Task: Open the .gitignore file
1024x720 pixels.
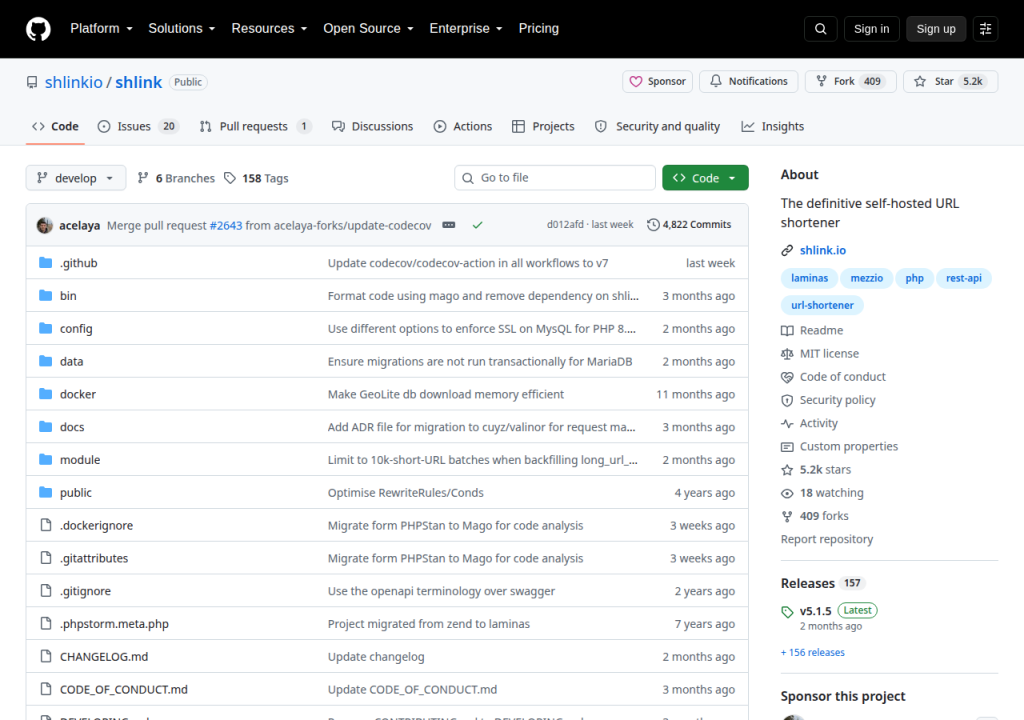Action: coord(86,591)
